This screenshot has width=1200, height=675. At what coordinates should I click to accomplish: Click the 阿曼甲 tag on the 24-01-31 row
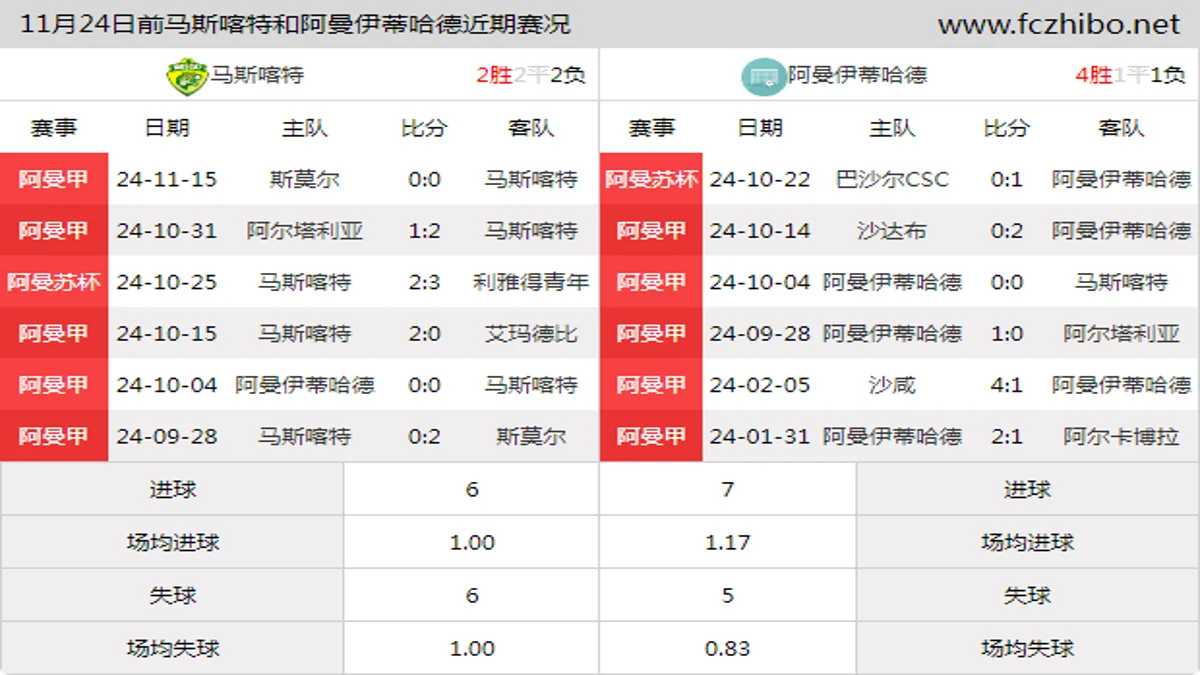tap(651, 436)
